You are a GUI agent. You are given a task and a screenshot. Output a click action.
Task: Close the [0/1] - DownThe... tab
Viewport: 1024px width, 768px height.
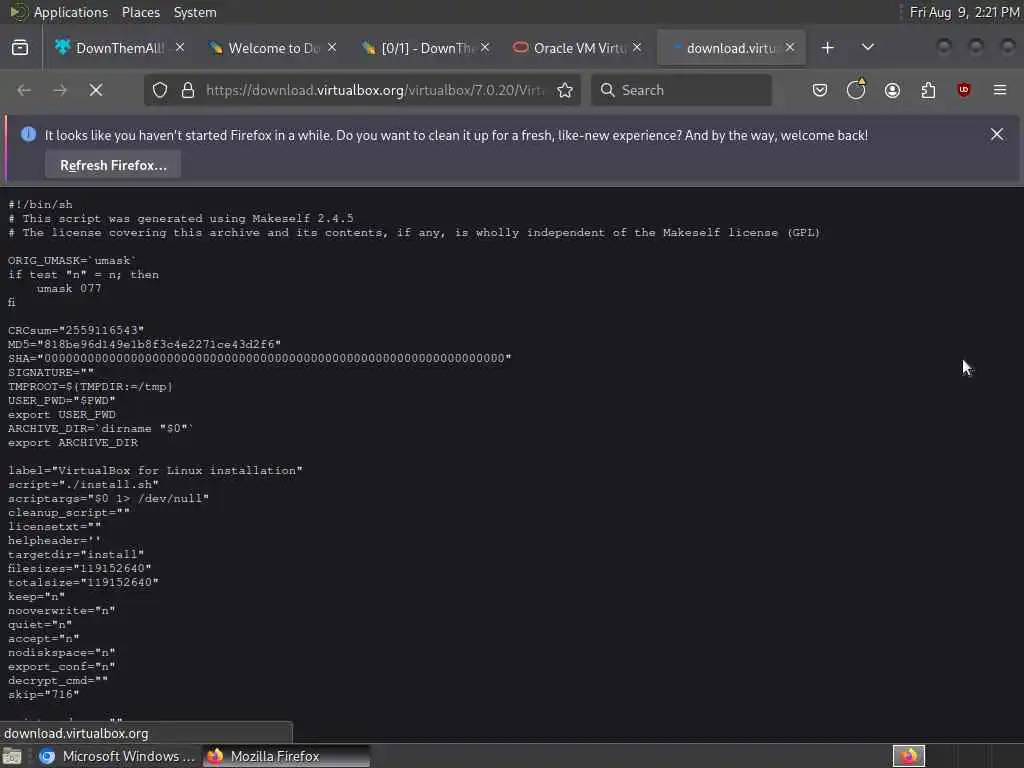485,48
